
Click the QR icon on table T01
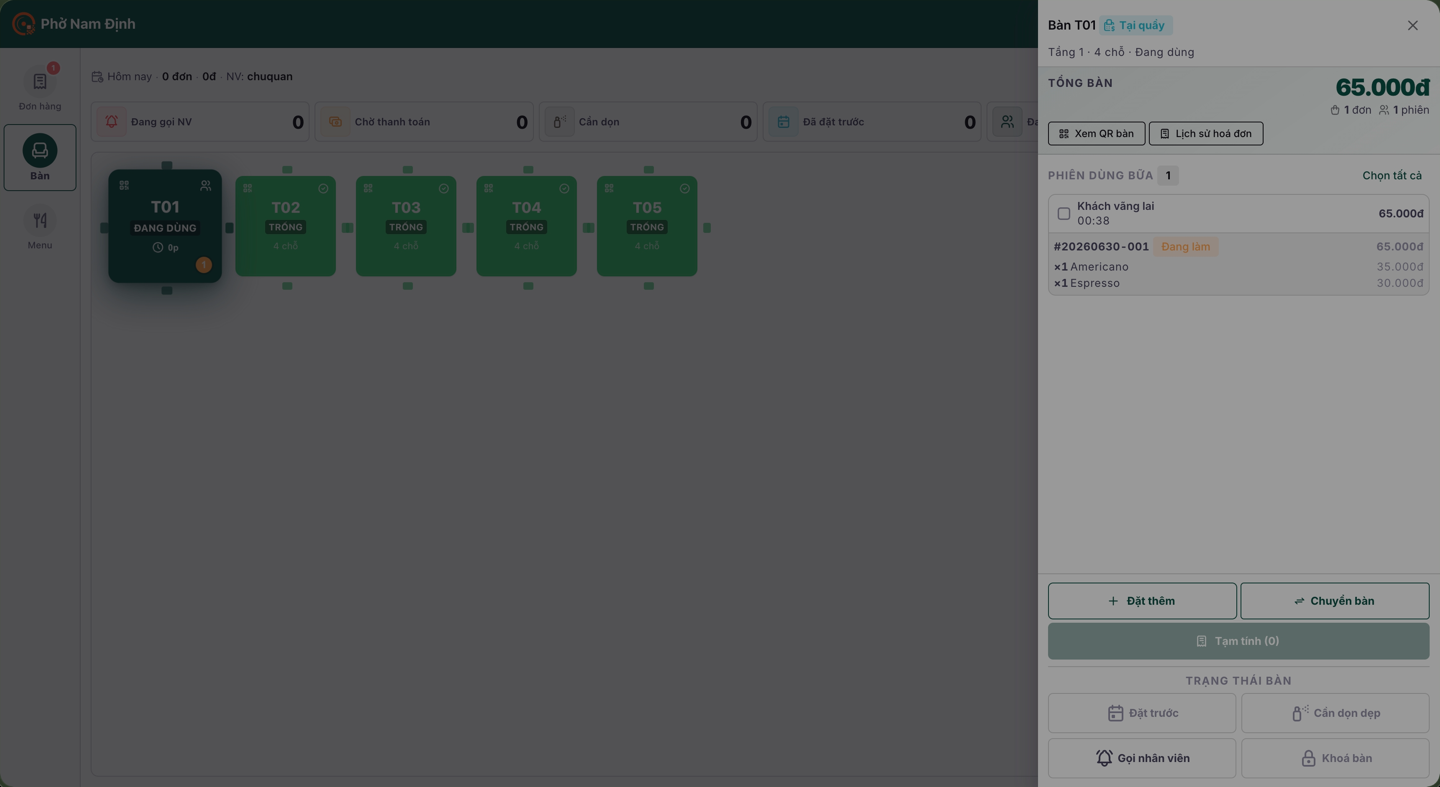tap(124, 185)
